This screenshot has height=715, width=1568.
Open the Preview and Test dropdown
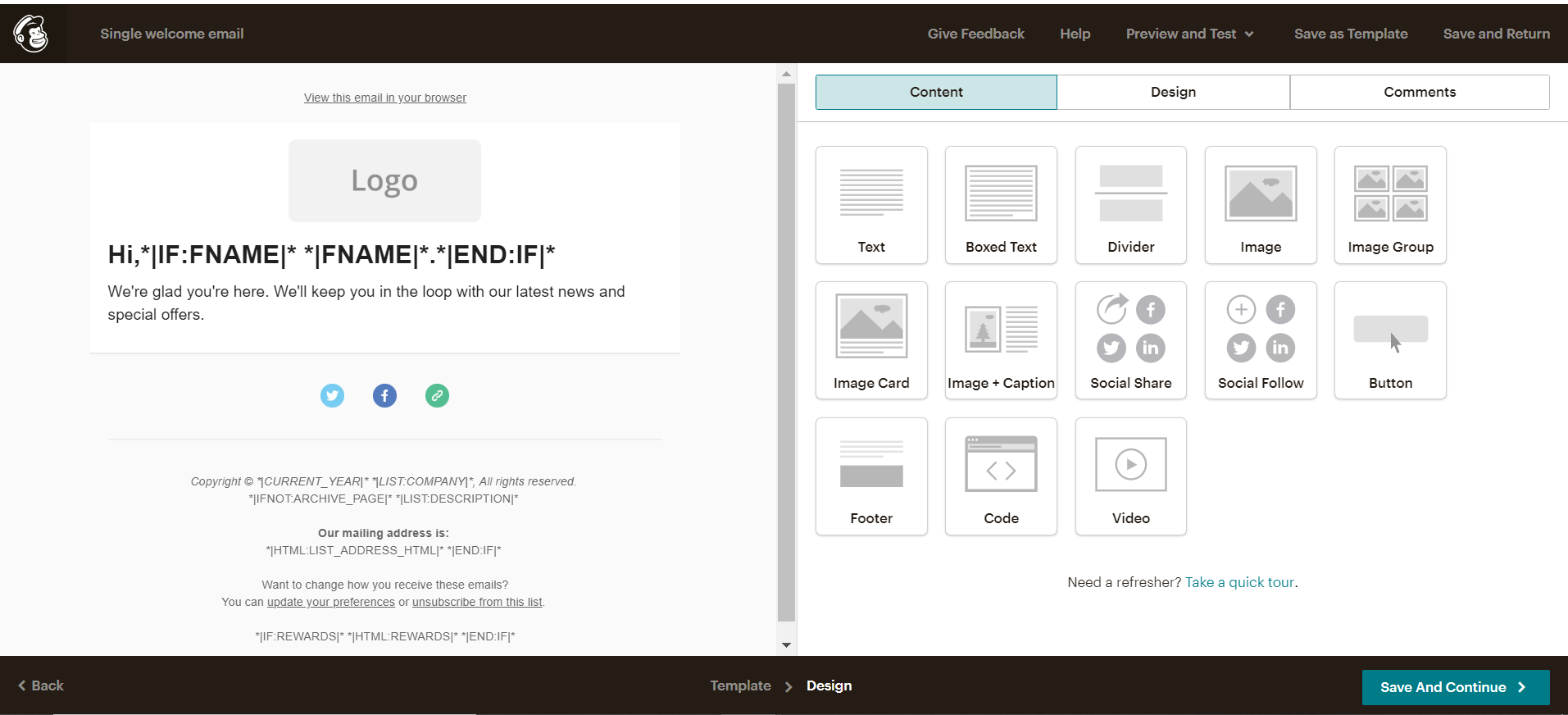(1189, 34)
